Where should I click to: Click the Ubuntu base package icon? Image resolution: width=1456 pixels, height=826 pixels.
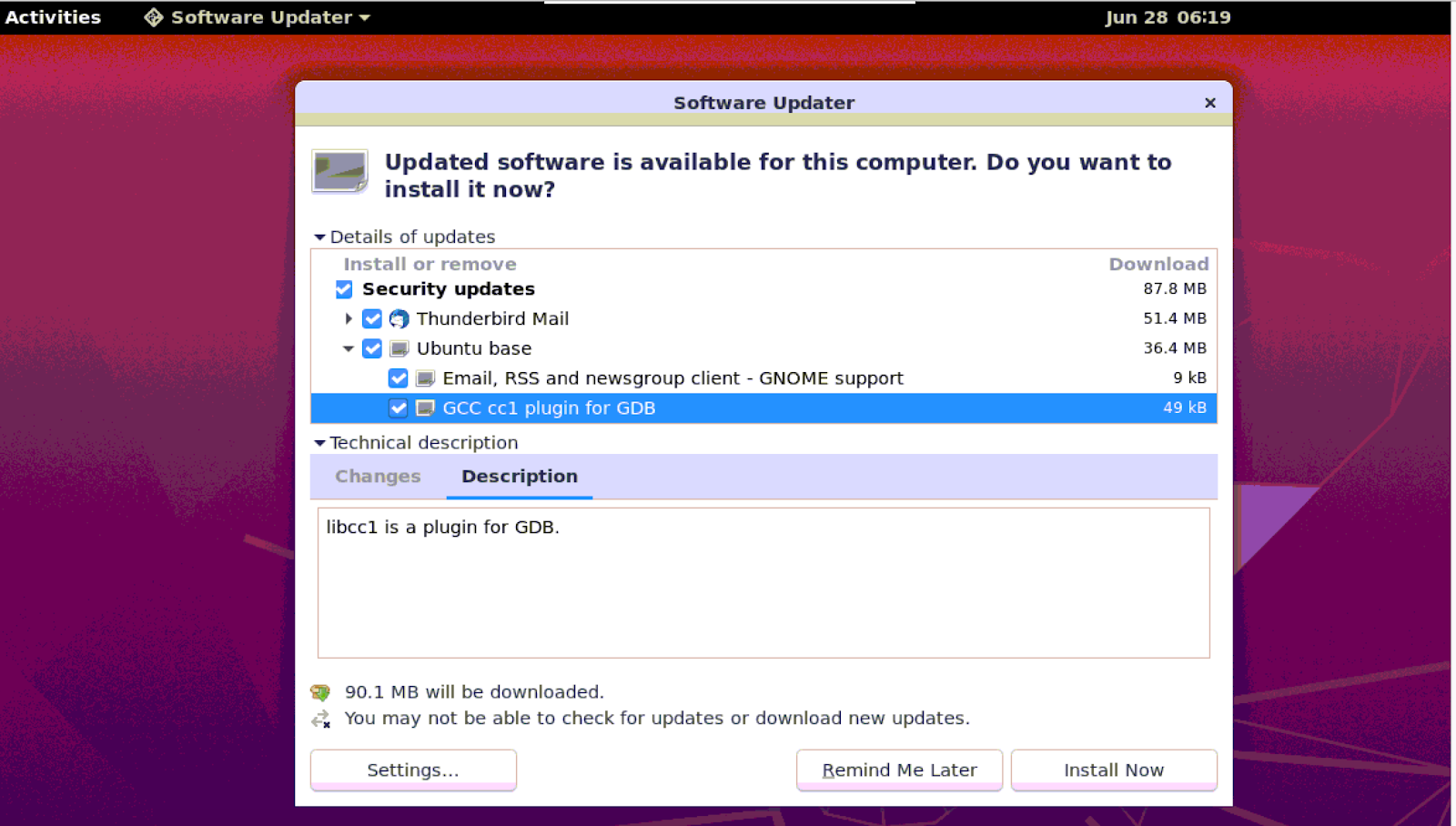click(x=399, y=348)
